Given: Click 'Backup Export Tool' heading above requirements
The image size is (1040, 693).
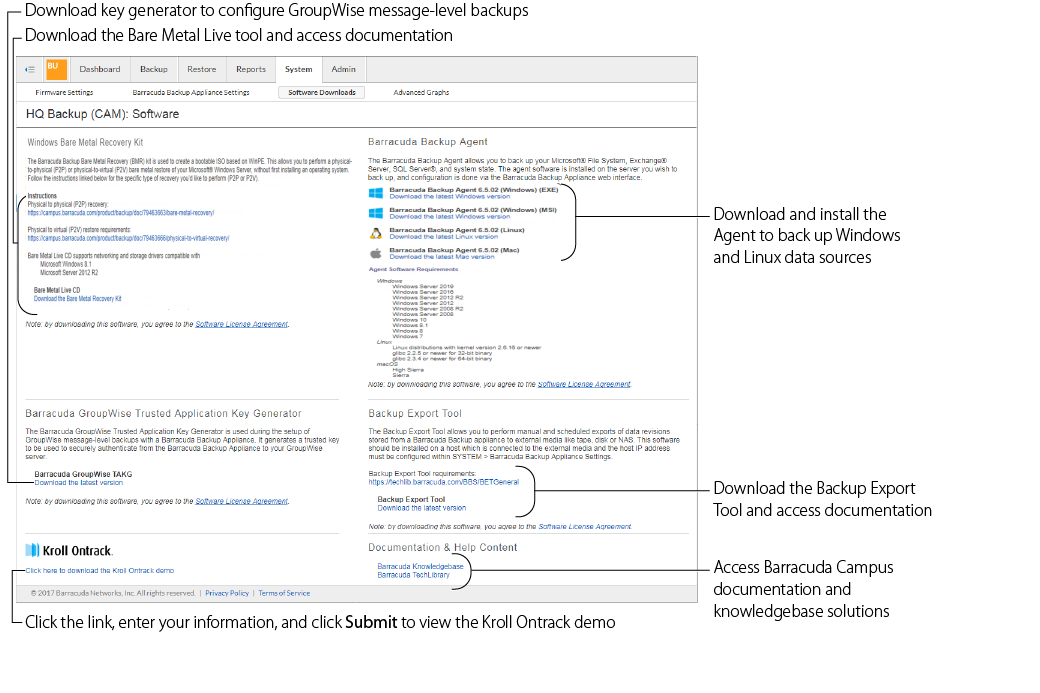Looking at the screenshot, I should (415, 413).
